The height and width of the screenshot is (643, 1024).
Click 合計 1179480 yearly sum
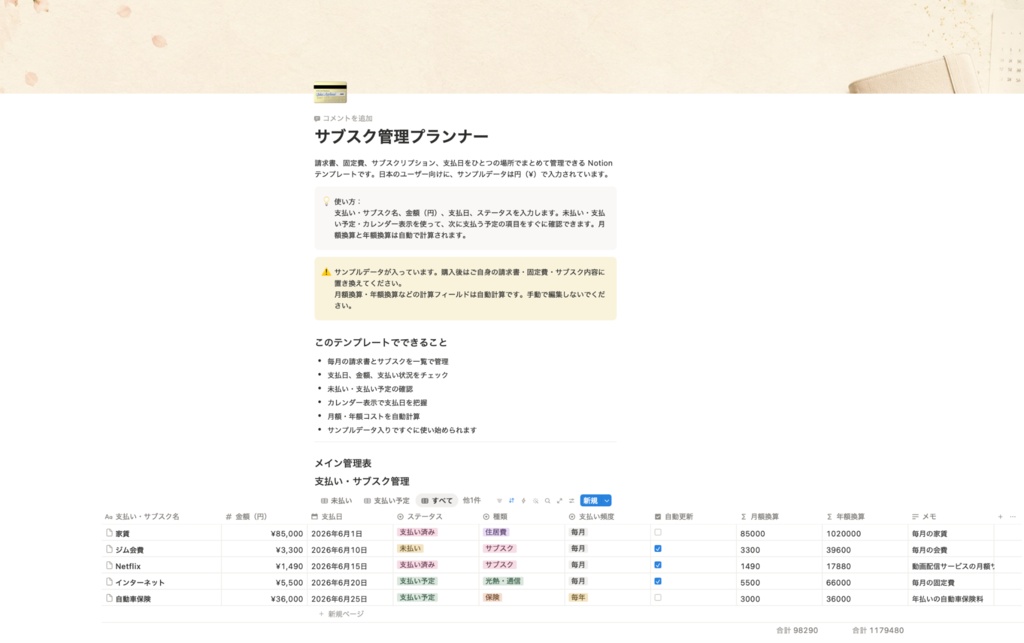tap(878, 630)
